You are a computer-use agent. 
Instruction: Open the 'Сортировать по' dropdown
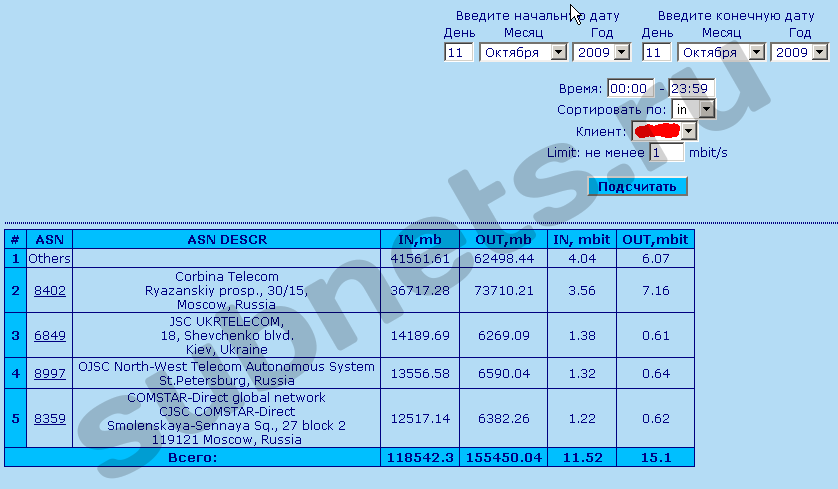[693, 109]
